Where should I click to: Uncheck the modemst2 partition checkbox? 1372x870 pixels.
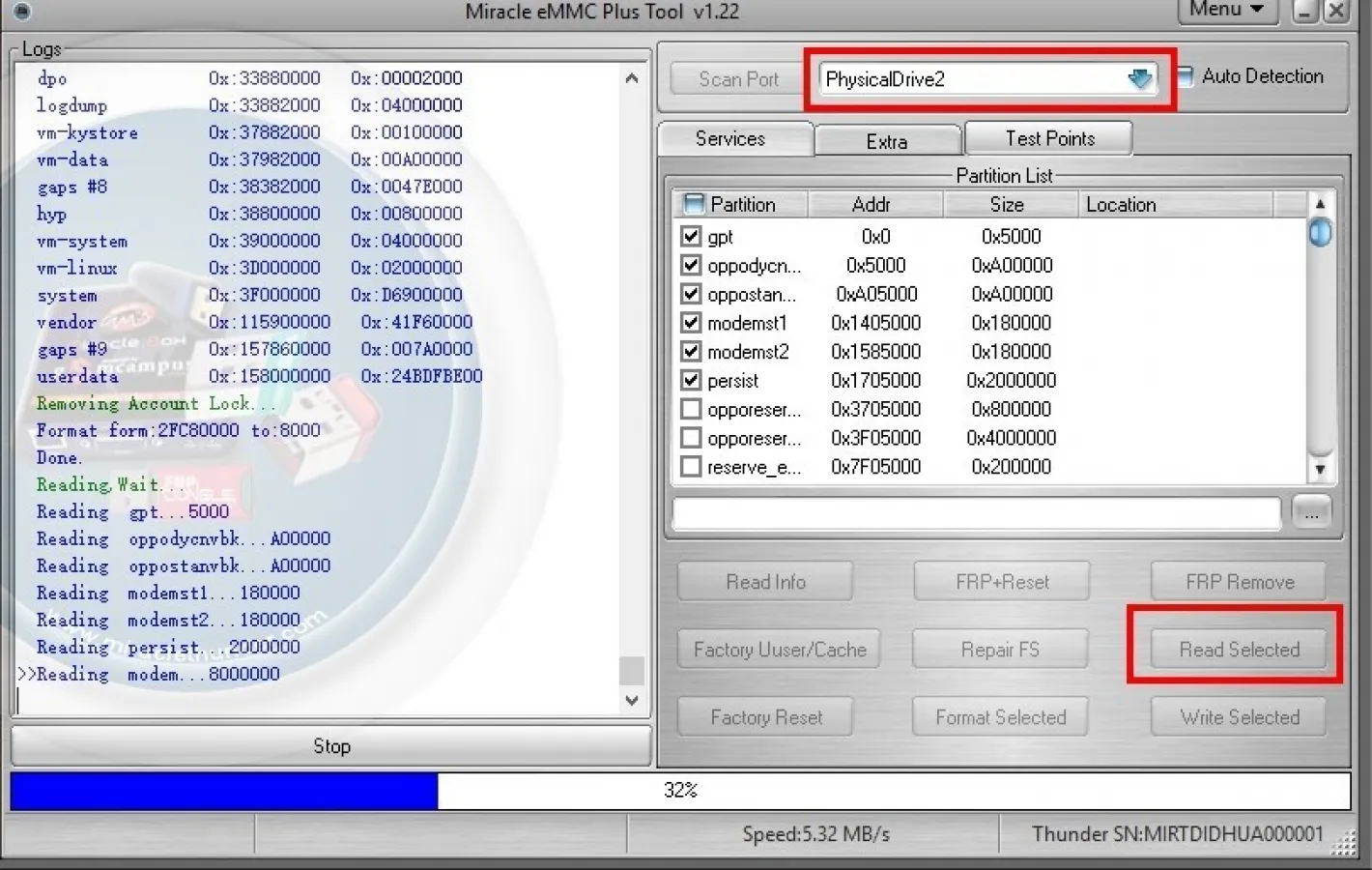pos(691,352)
